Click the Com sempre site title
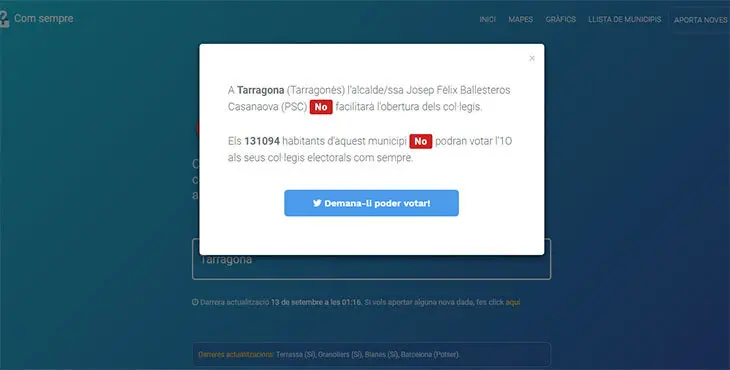Screen dimensions: 730x370 click(43, 19)
